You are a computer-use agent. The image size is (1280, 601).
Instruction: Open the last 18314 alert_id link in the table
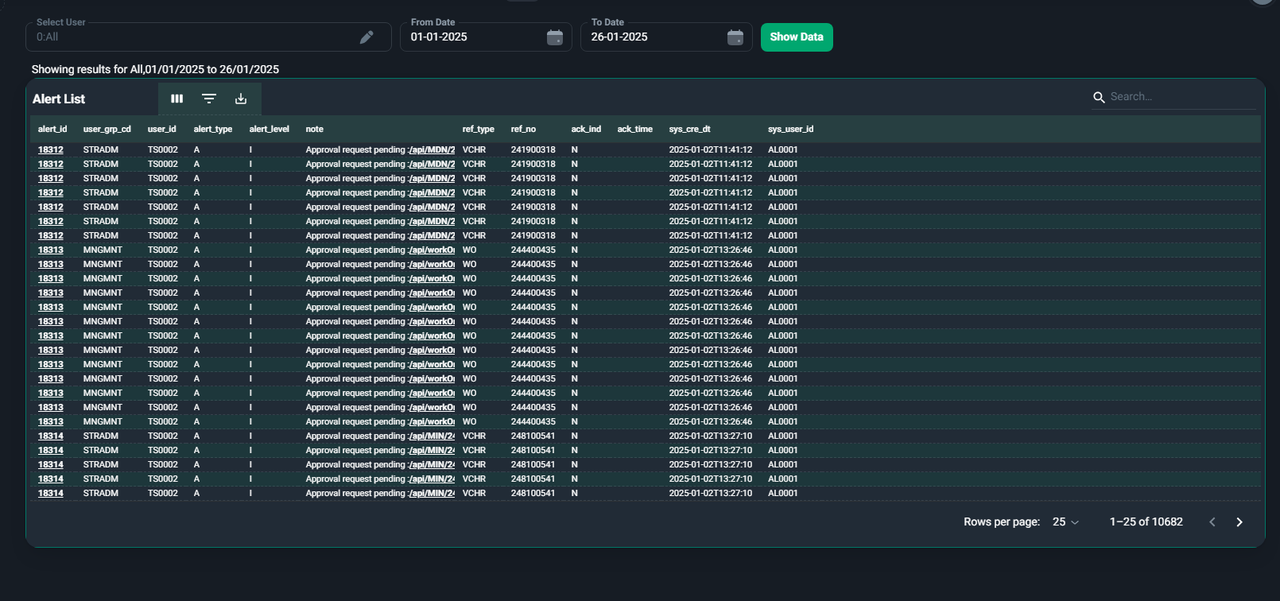[x=51, y=493]
